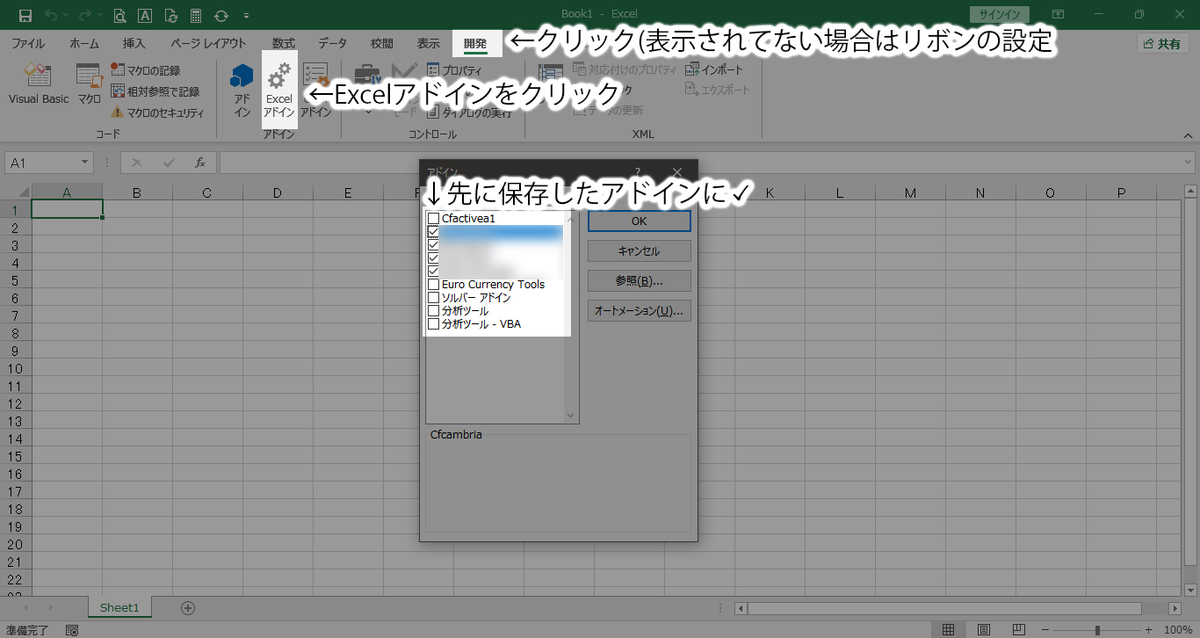The width and height of the screenshot is (1200, 638).
Task: Open the ファイル menu
Action: 28,43
